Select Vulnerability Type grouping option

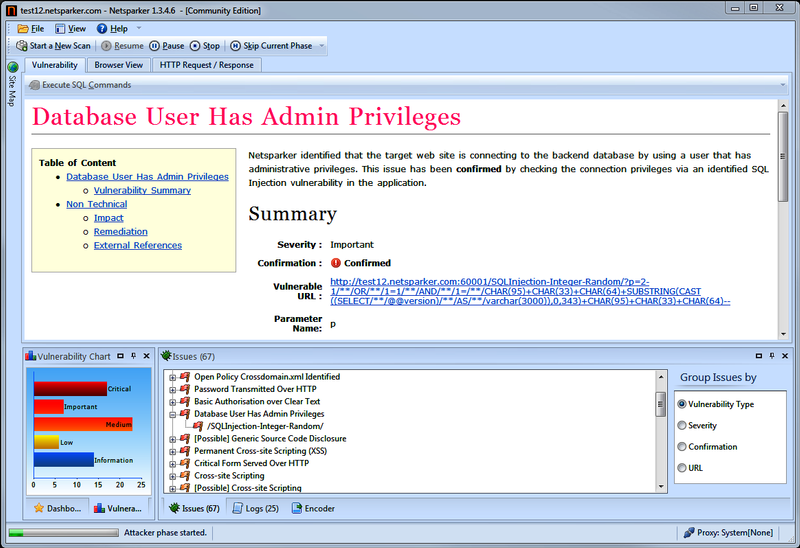pyautogui.click(x=682, y=404)
